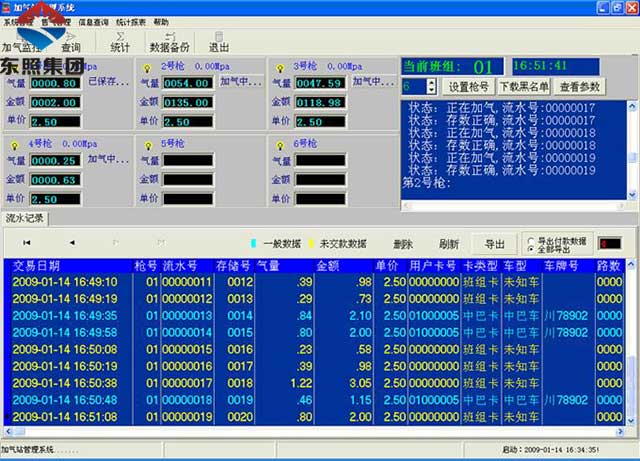The image size is (640, 461).
Task: Go to last record navigation arrow
Action: pyautogui.click(x=161, y=243)
